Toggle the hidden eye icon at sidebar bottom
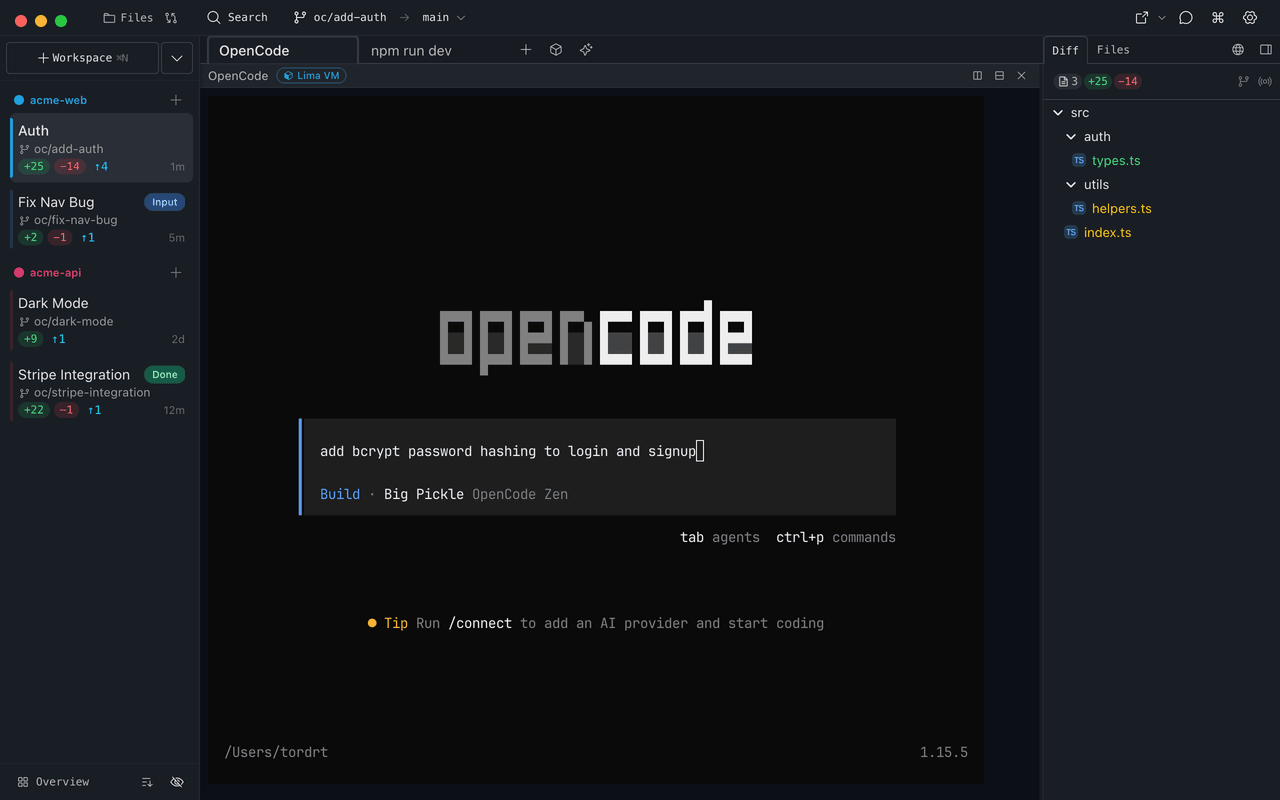Viewport: 1280px width, 800px height. (x=177, y=782)
